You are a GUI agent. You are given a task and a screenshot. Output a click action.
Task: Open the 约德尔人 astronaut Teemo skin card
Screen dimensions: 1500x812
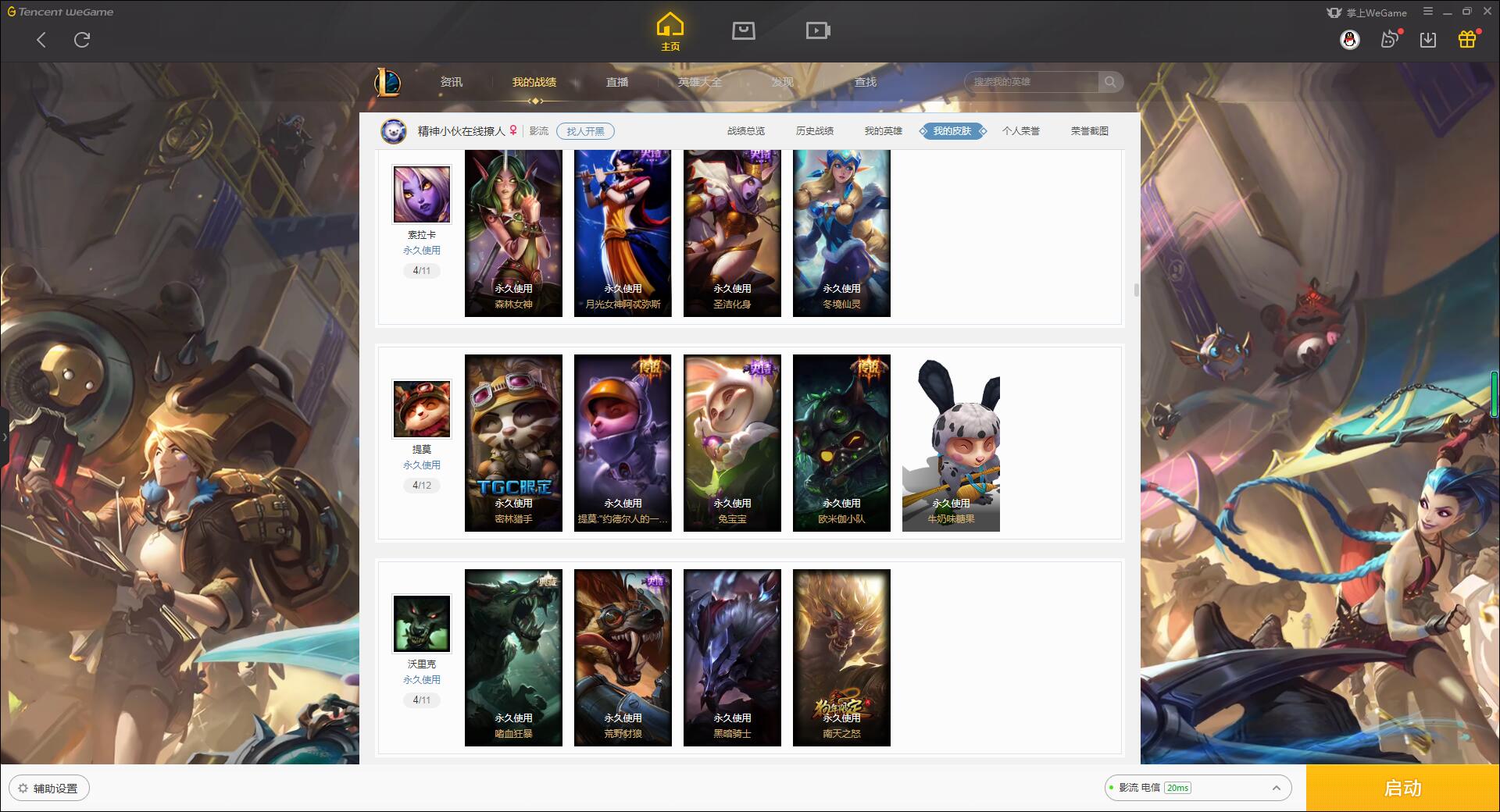[623, 443]
